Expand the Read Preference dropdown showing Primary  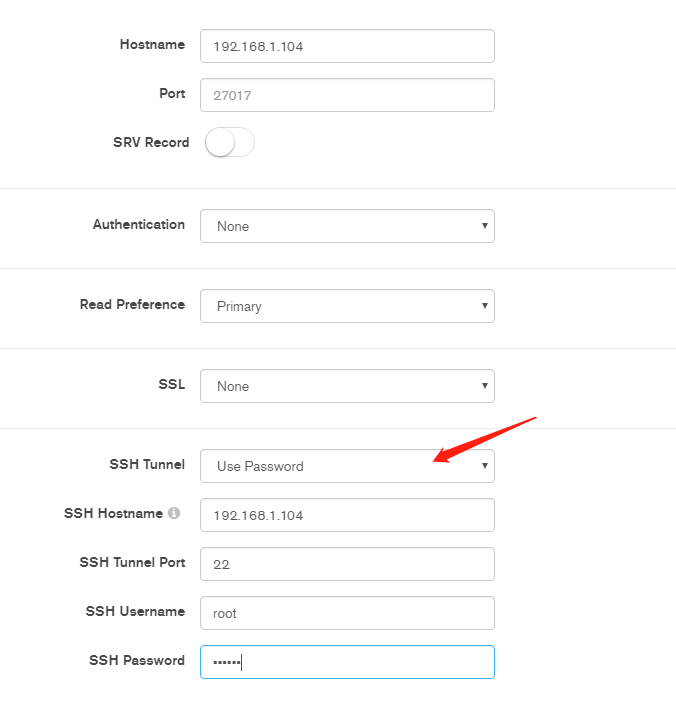pyautogui.click(x=347, y=306)
